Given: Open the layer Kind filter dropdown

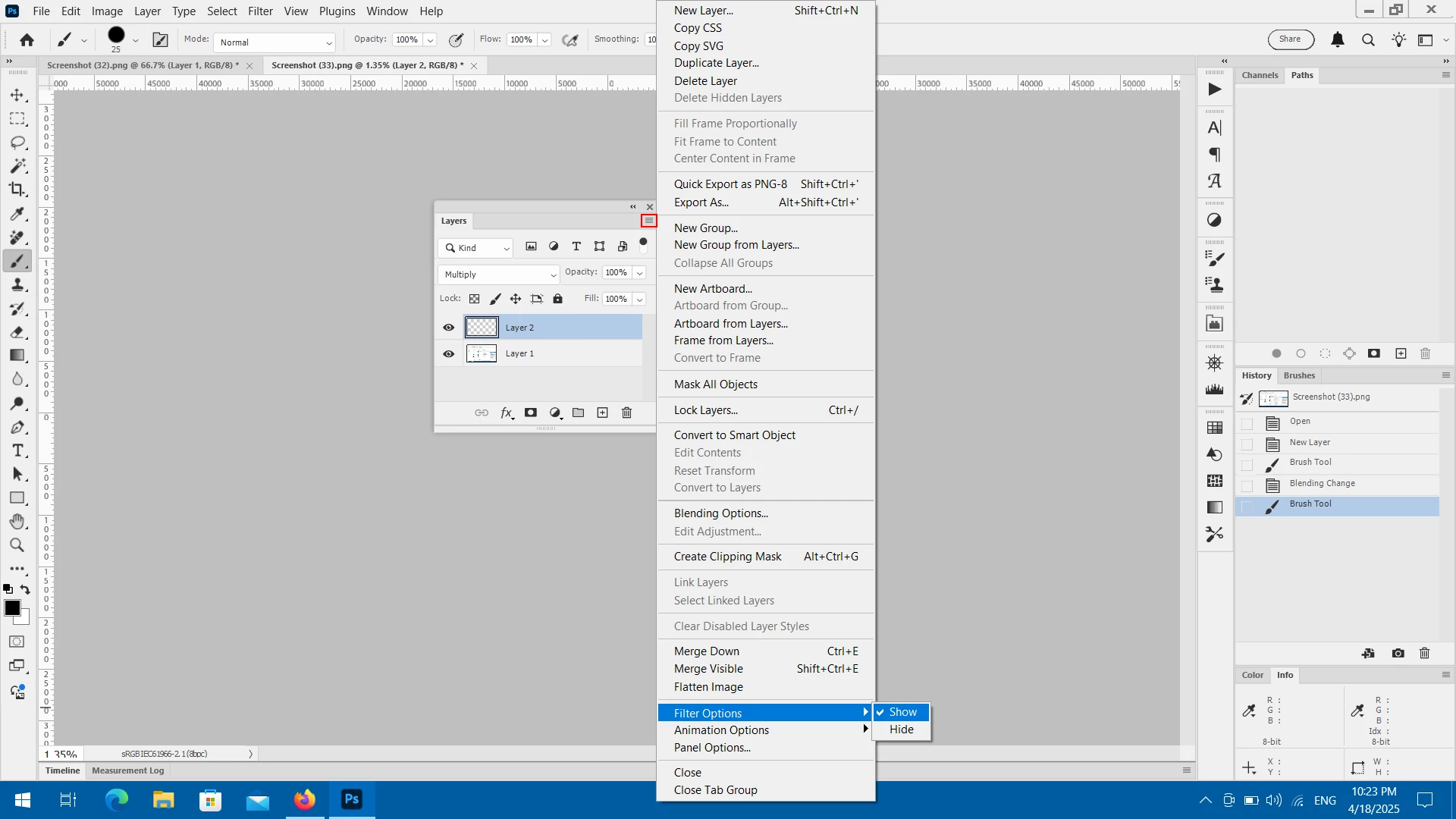Looking at the screenshot, I should click(476, 248).
